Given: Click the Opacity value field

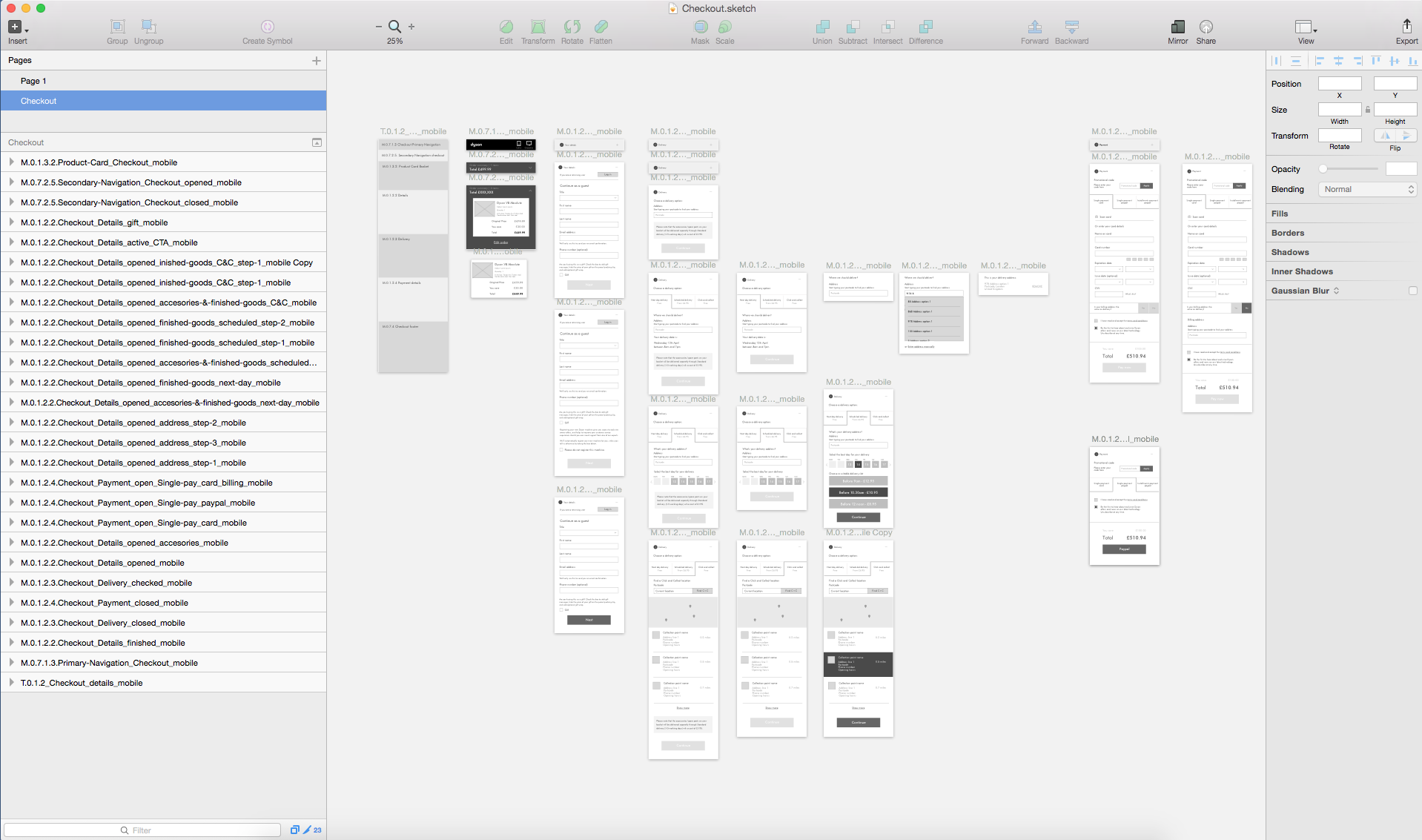Looking at the screenshot, I should [x=1400, y=169].
